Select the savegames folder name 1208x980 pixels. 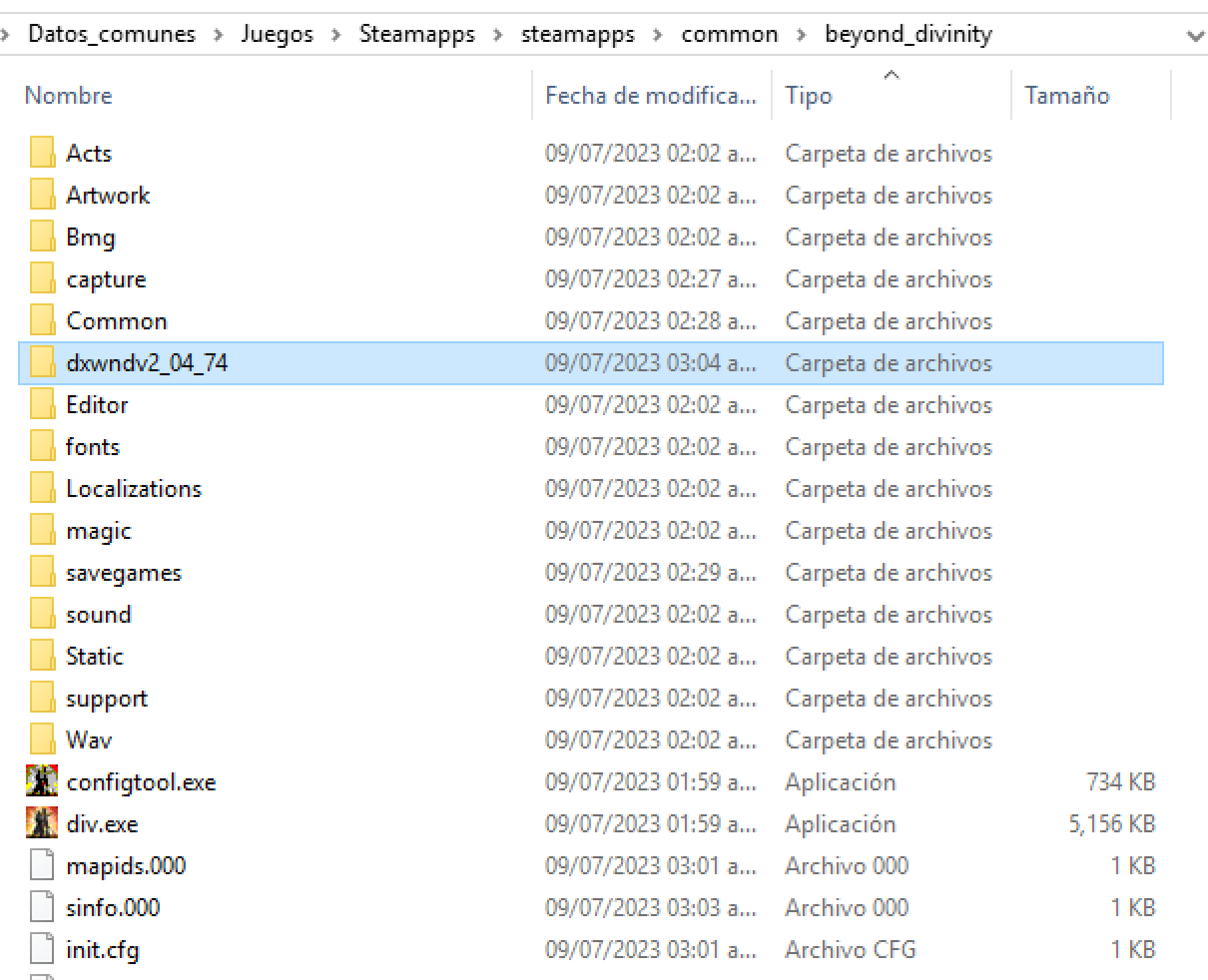click(124, 573)
